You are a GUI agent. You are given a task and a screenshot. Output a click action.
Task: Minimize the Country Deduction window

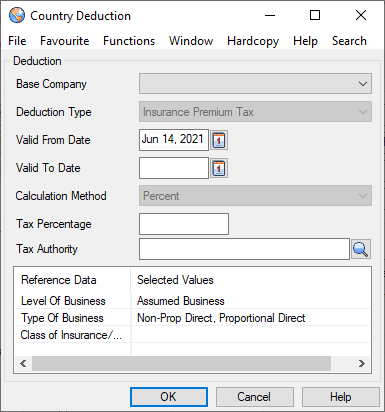coord(270,15)
